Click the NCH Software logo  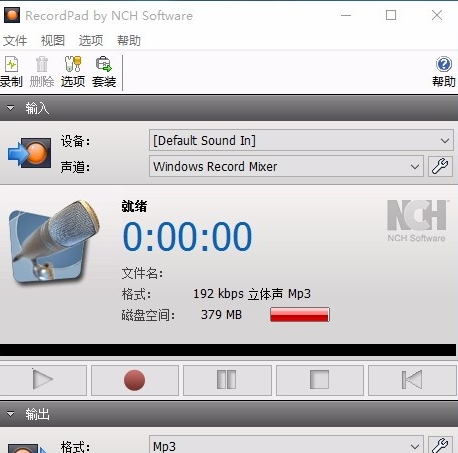(417, 221)
